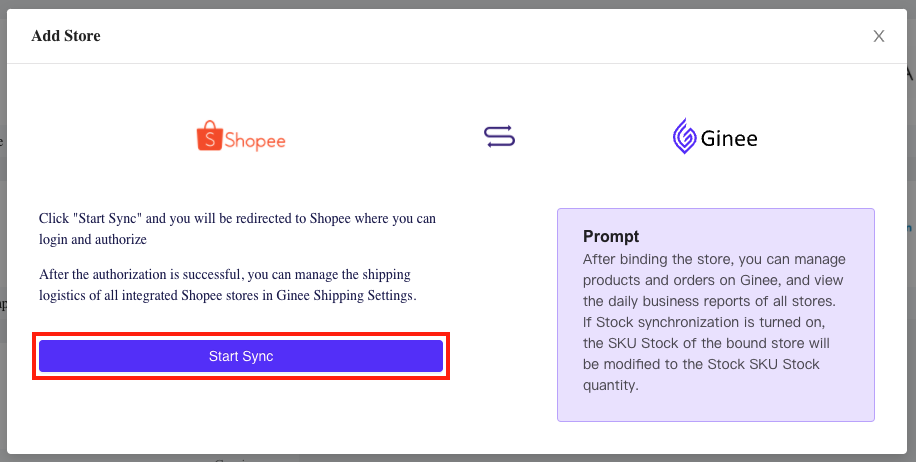Click the Start Sync button
916x462 pixels.
[241, 356]
